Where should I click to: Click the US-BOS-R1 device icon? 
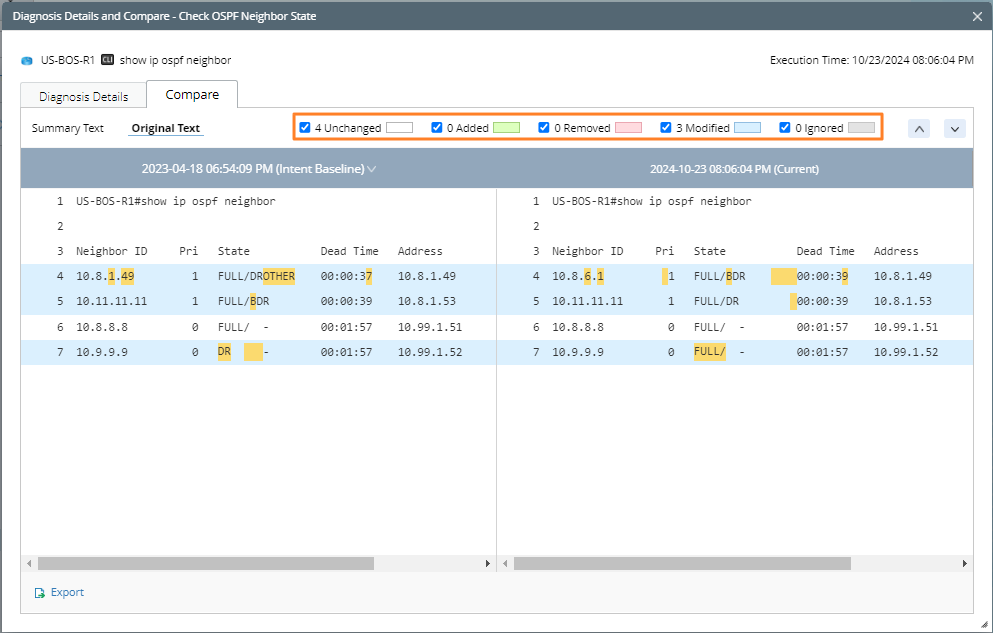pos(27,60)
